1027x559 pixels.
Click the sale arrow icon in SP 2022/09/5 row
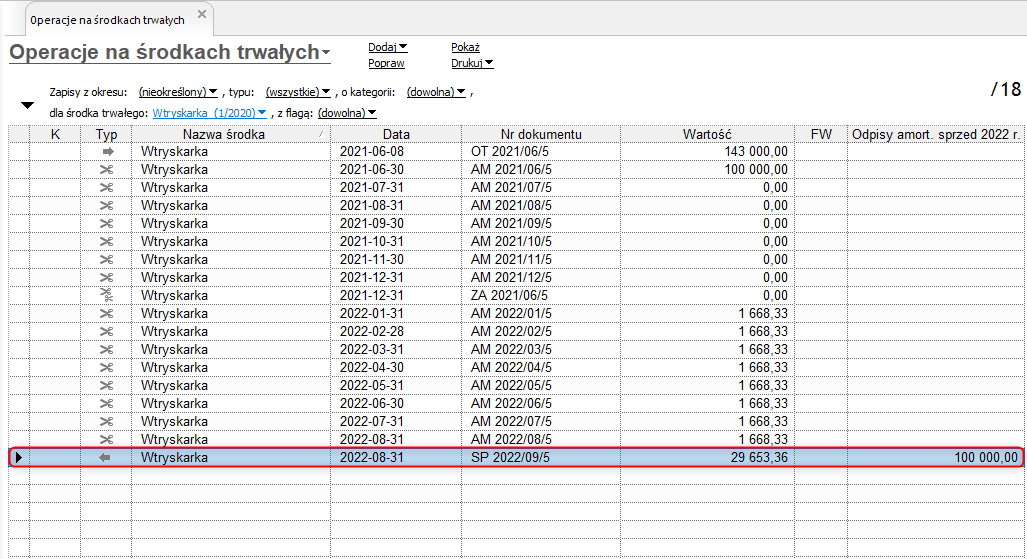pyautogui.click(x=105, y=457)
